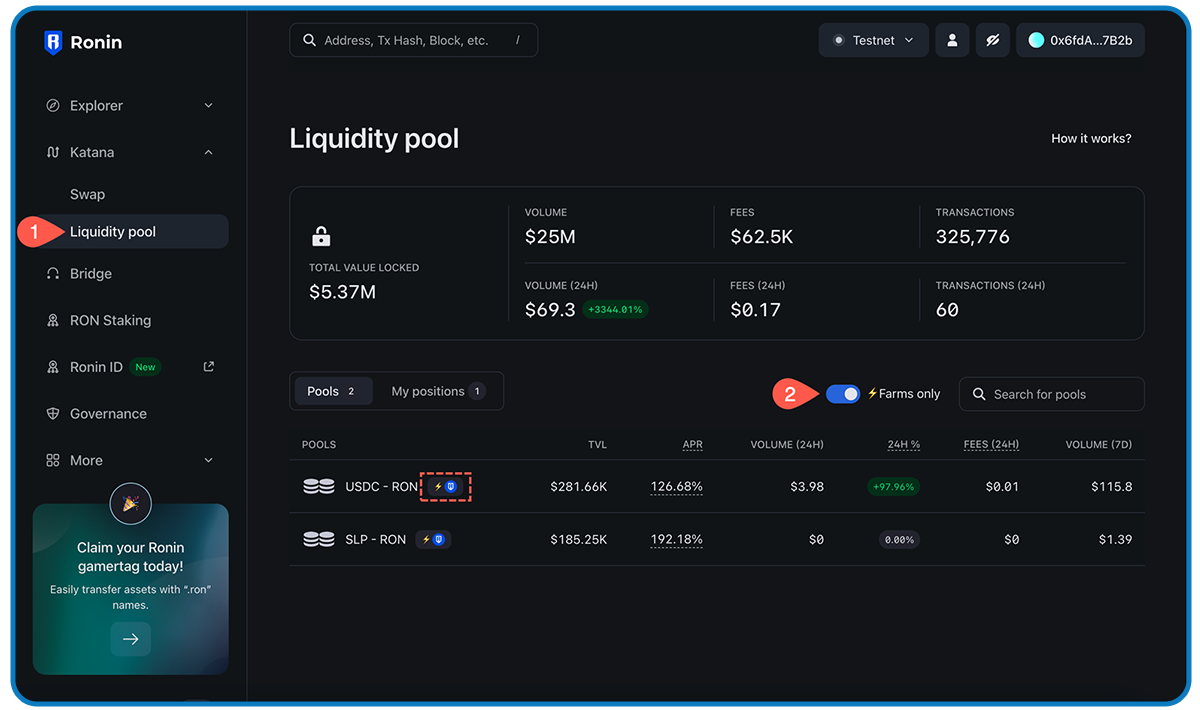
Task: Click the pool count badge on Pools tab
Action: click(351, 391)
